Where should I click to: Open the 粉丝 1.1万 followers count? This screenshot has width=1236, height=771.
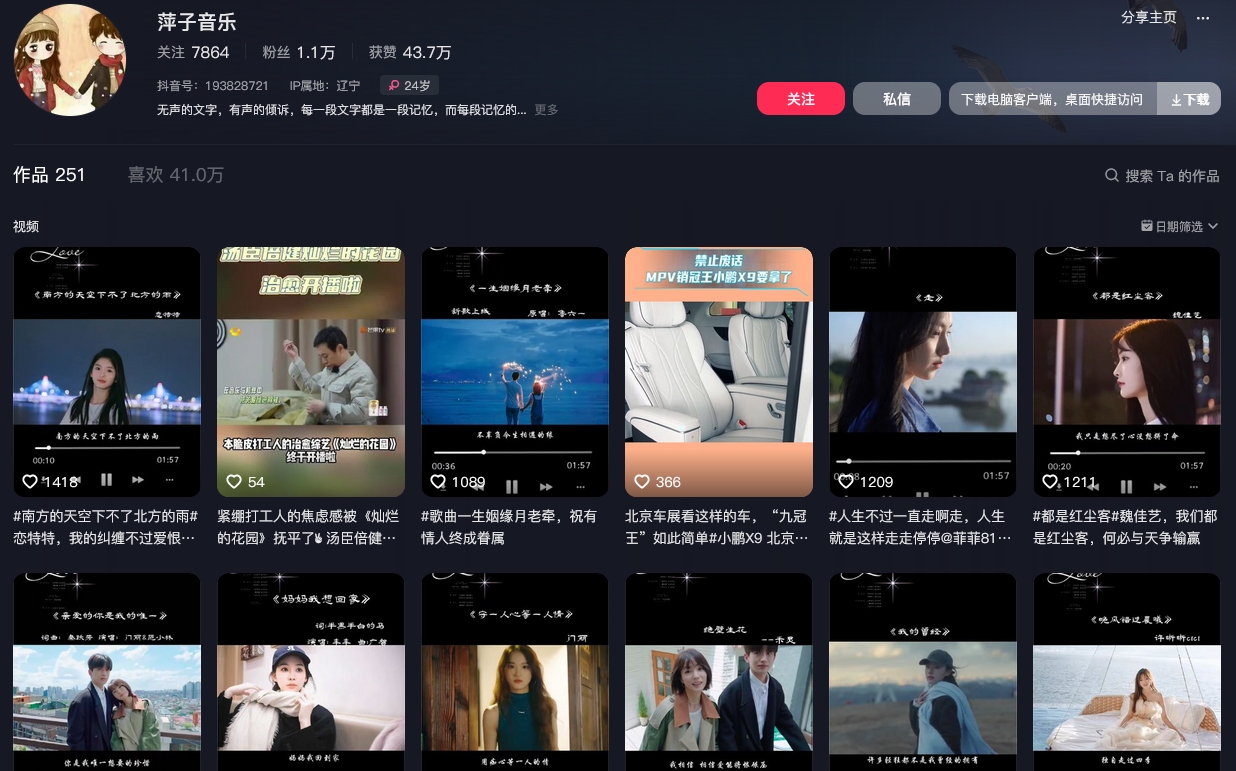point(298,52)
